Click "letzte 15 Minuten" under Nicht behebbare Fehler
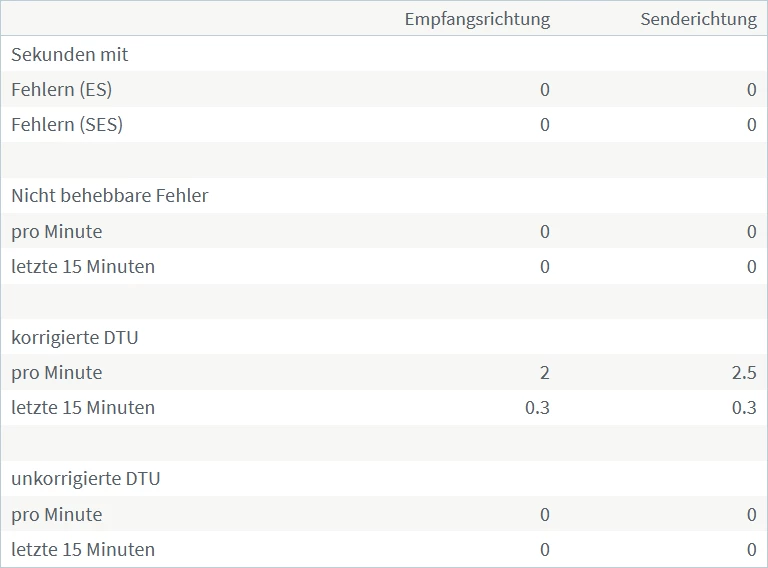This screenshot has height=568, width=768. coord(83,267)
